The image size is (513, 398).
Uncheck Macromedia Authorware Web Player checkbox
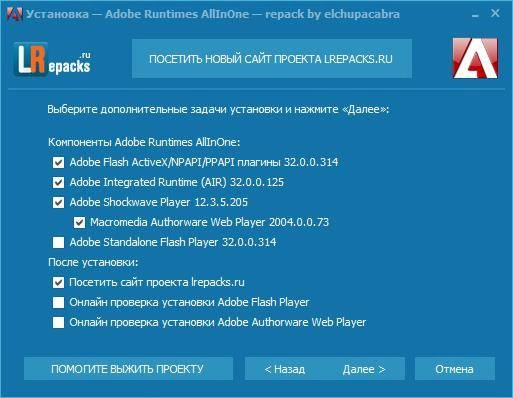tap(79, 222)
